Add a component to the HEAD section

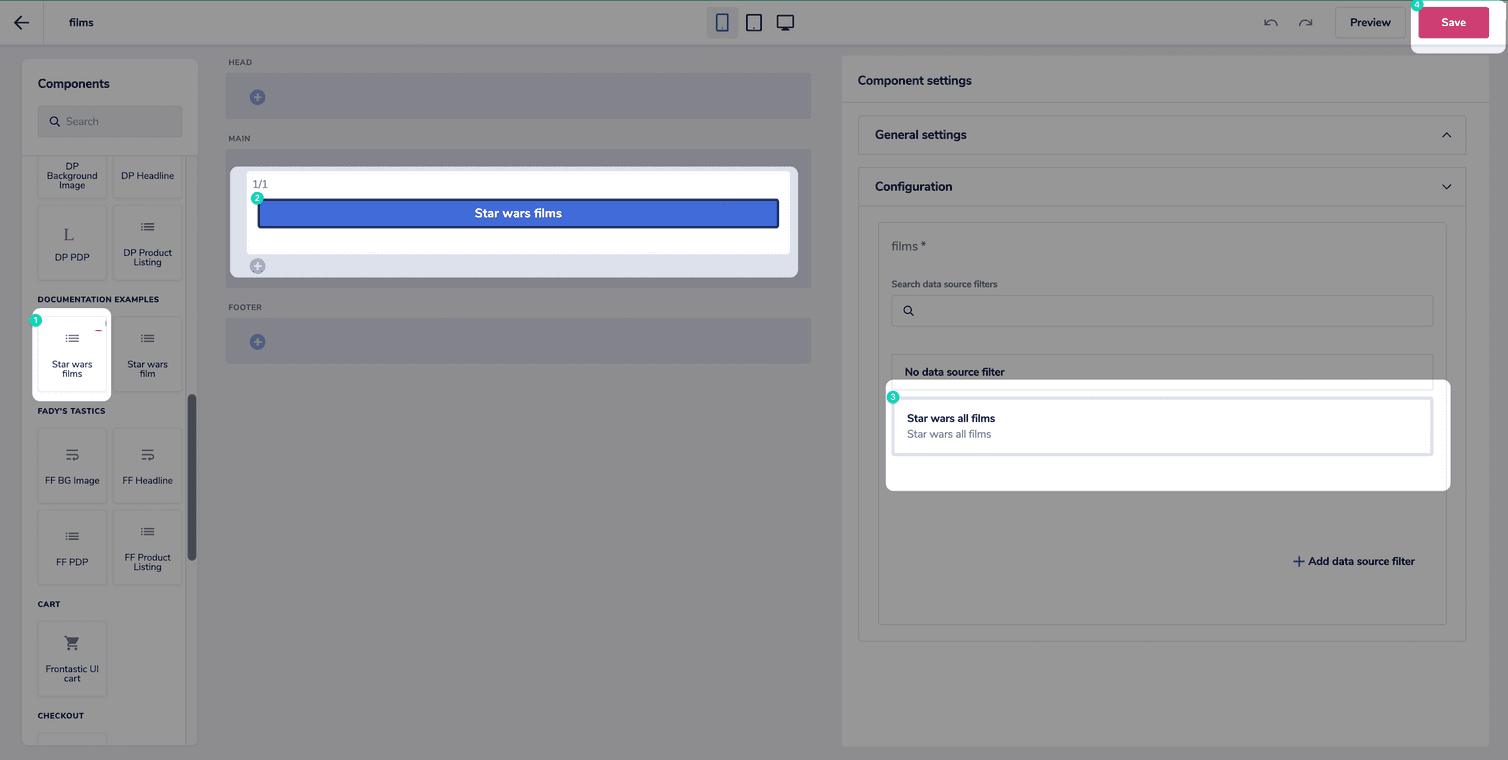point(257,97)
